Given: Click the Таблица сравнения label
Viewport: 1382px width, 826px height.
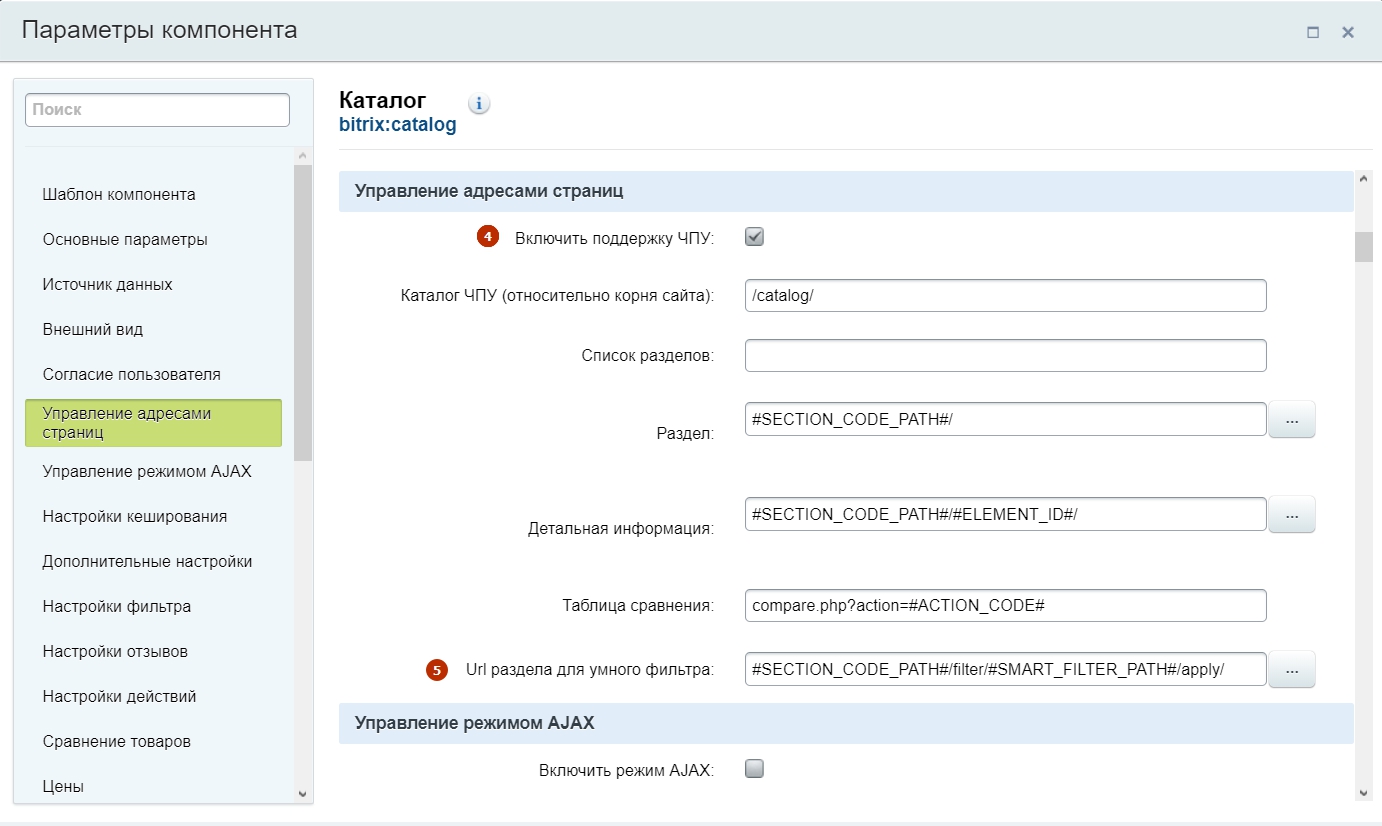Looking at the screenshot, I should pyautogui.click(x=638, y=606).
